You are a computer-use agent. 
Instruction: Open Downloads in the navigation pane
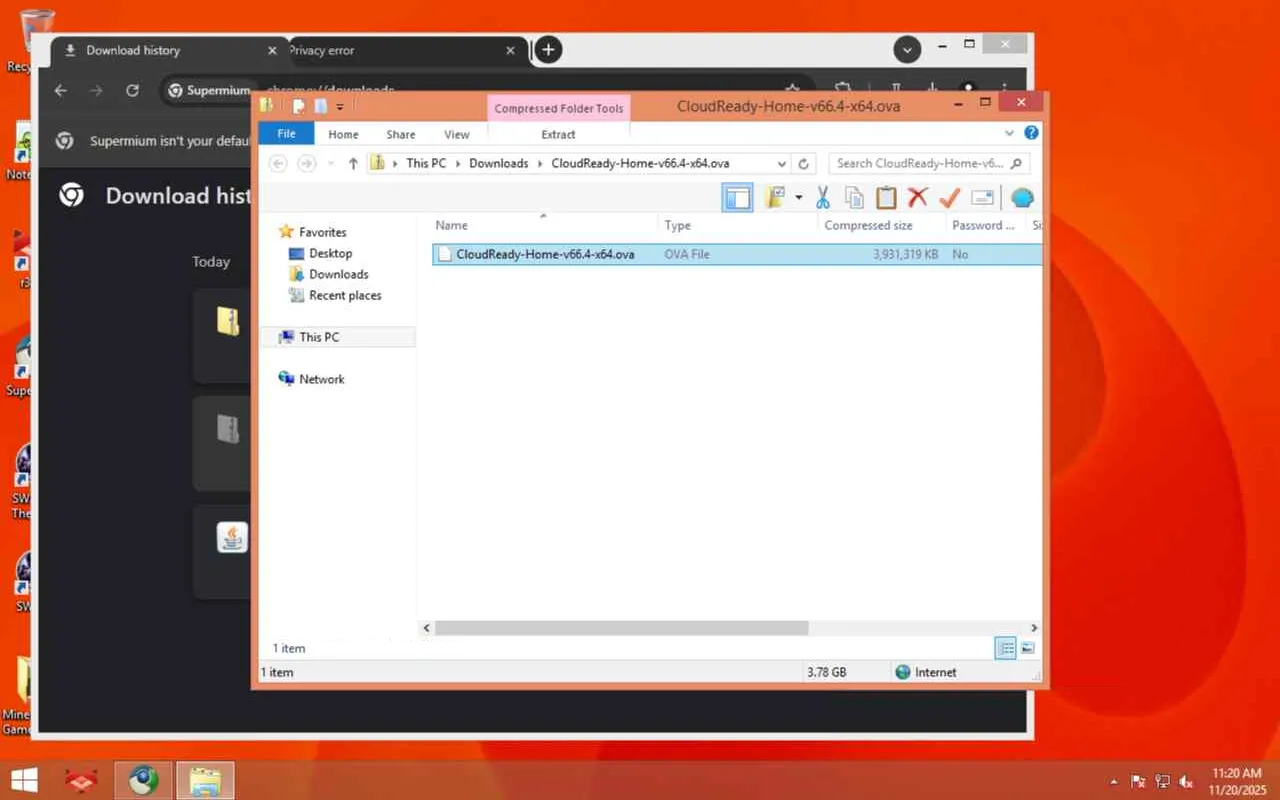[338, 274]
